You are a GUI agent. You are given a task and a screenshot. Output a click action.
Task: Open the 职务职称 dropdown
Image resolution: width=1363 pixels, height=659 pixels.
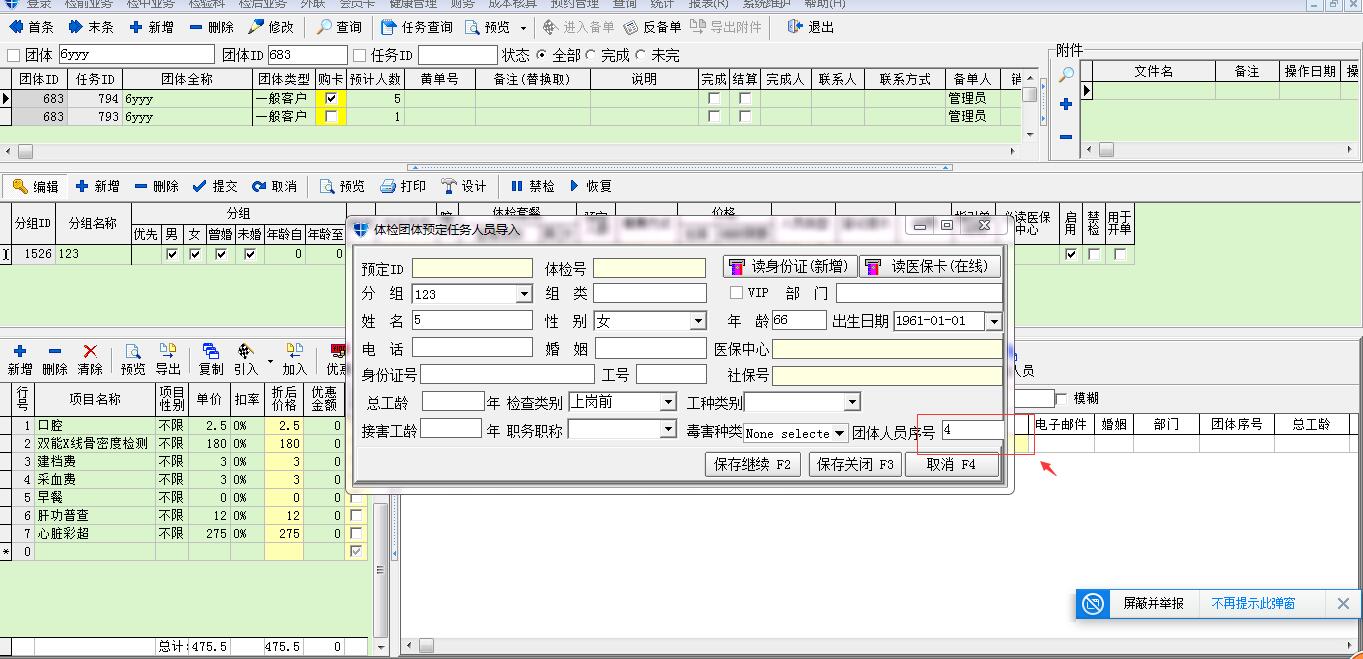[x=668, y=429]
